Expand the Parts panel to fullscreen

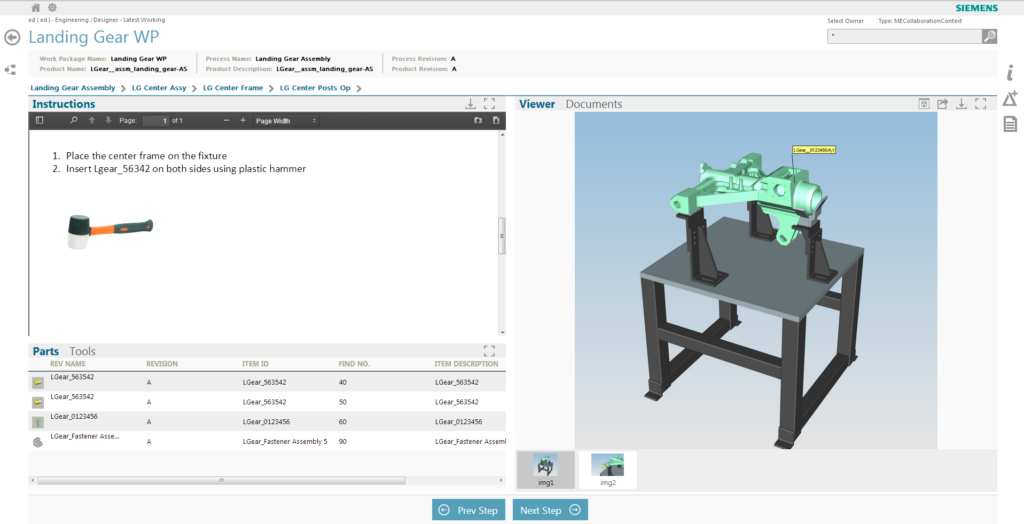point(489,351)
